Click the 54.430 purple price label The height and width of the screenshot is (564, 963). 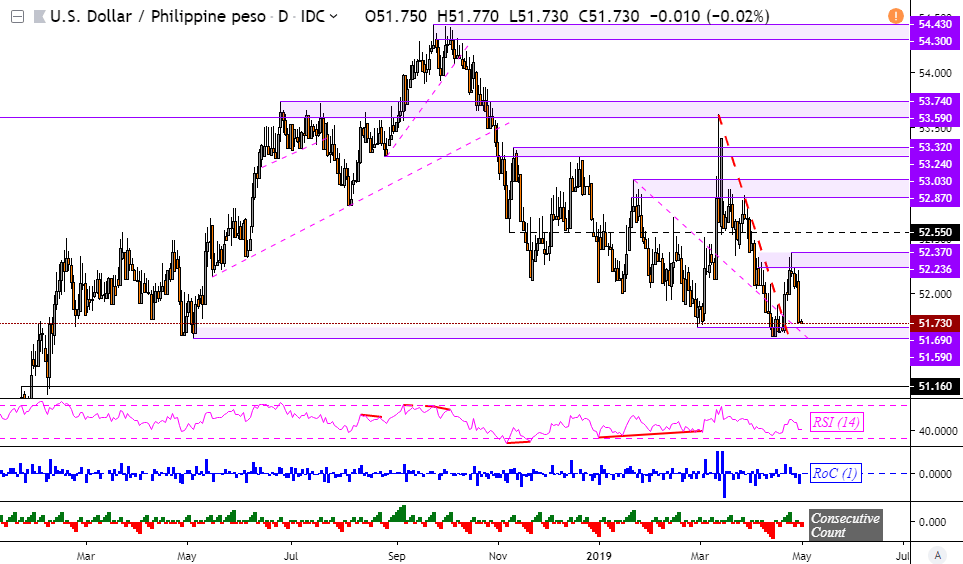pyautogui.click(x=935, y=24)
